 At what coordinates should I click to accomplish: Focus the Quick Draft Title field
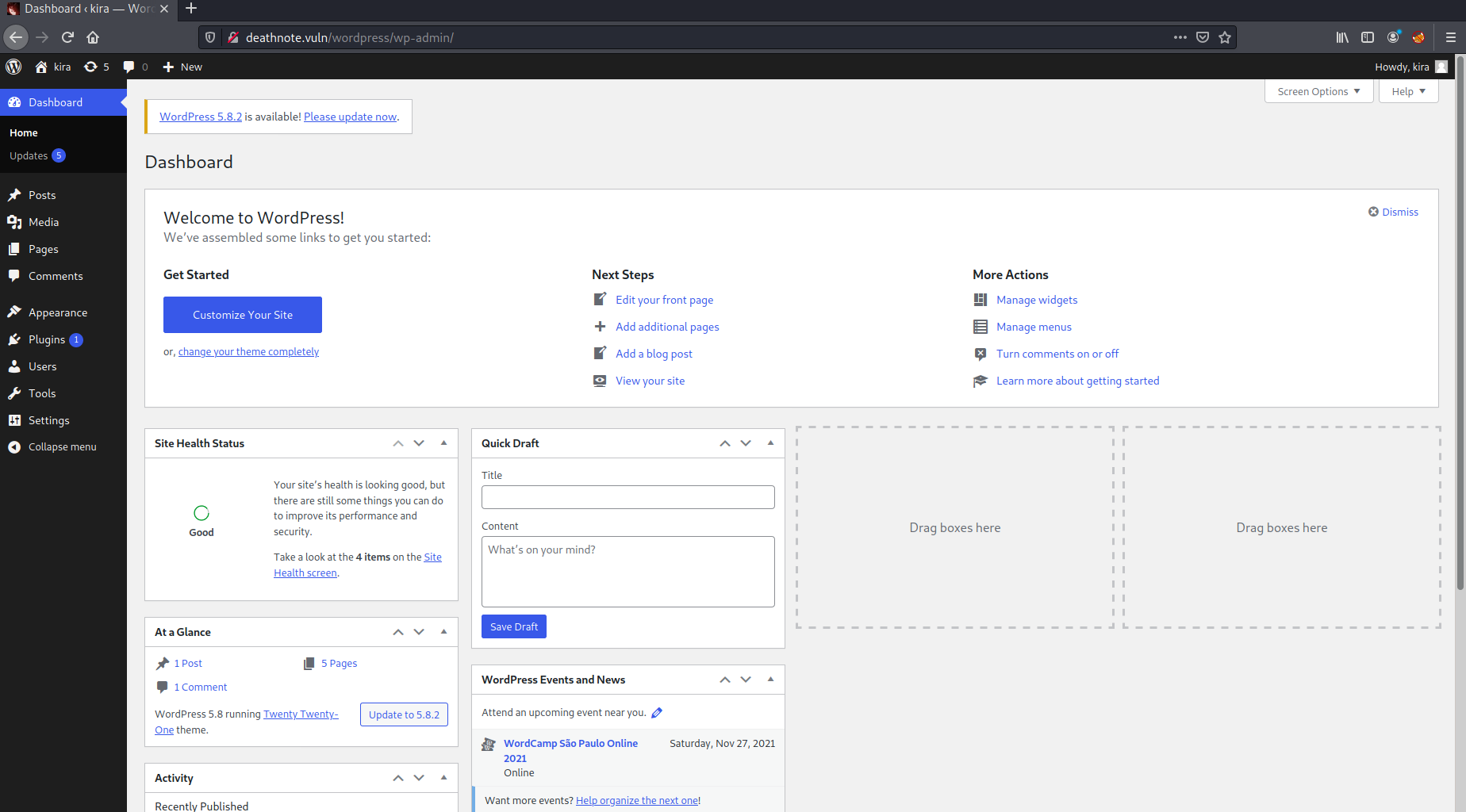(x=628, y=497)
